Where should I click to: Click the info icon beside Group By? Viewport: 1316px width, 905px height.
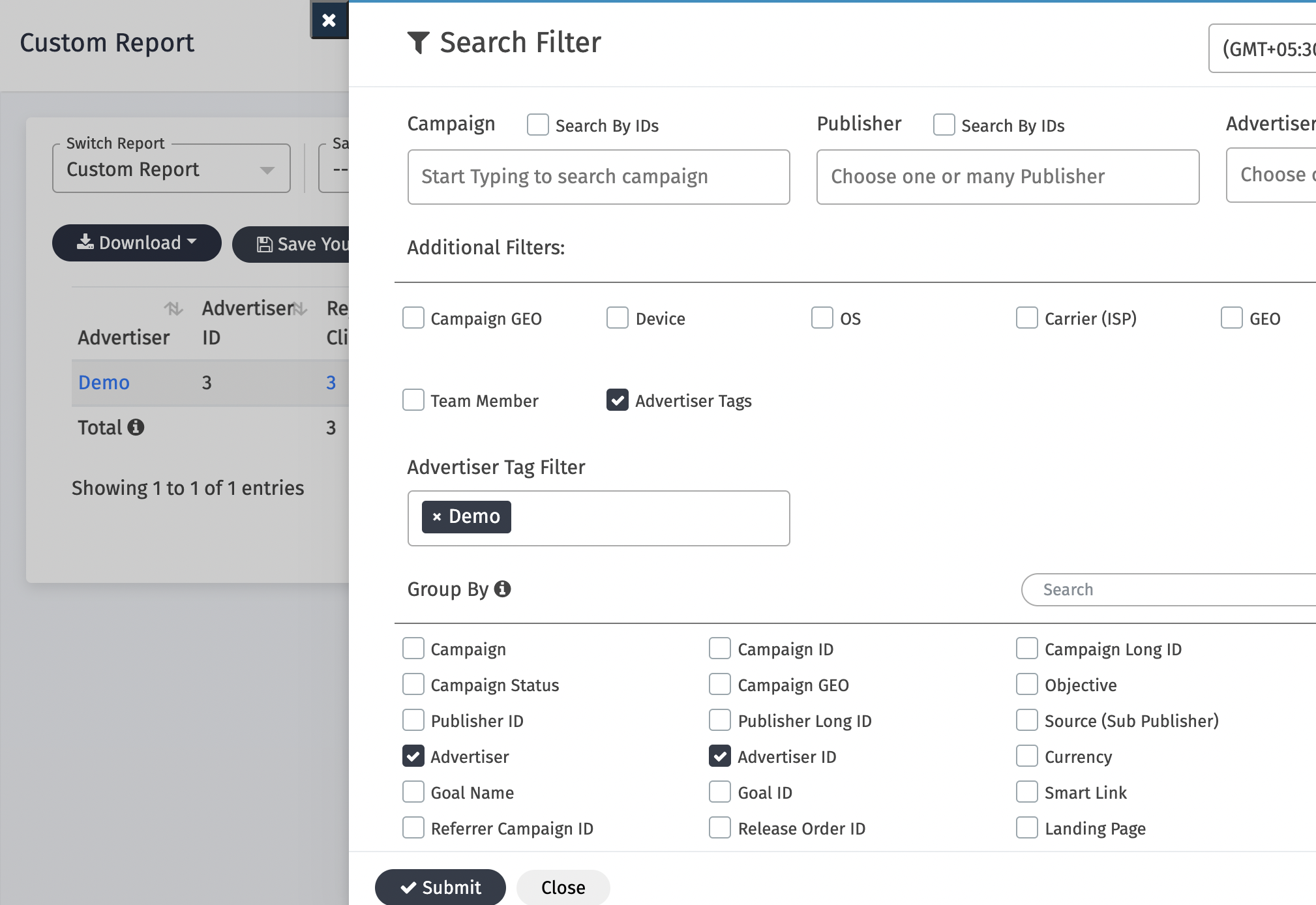coord(502,587)
